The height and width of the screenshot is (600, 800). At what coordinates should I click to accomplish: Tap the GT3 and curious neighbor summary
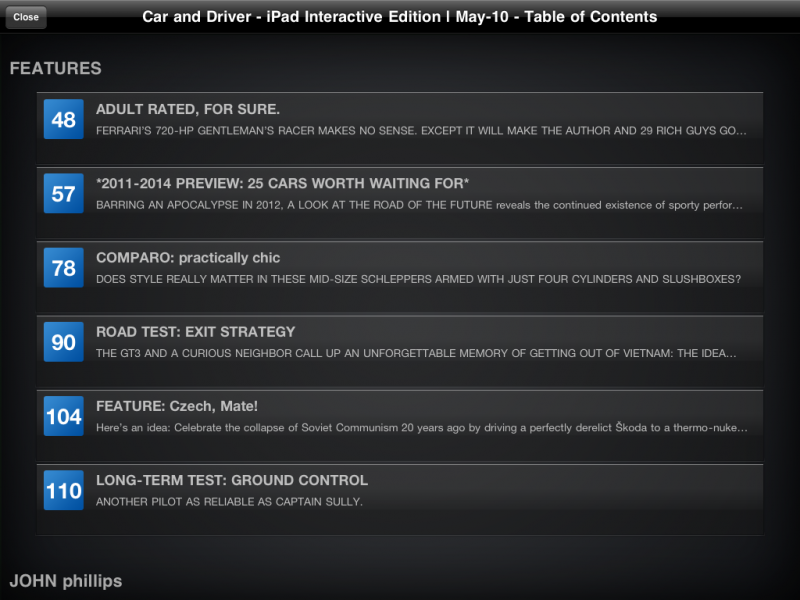[416, 353]
